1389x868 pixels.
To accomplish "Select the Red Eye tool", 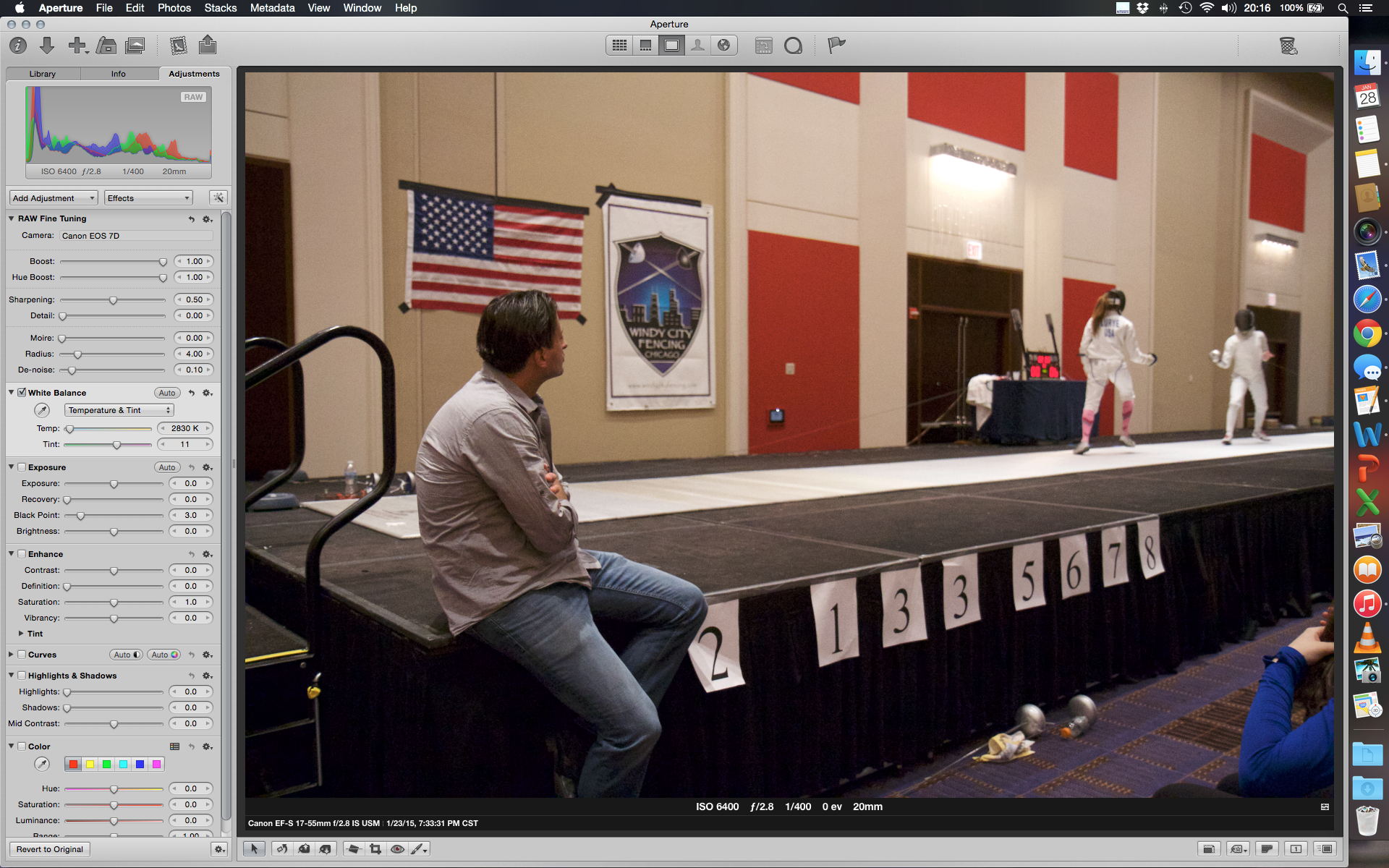I will pyautogui.click(x=397, y=849).
